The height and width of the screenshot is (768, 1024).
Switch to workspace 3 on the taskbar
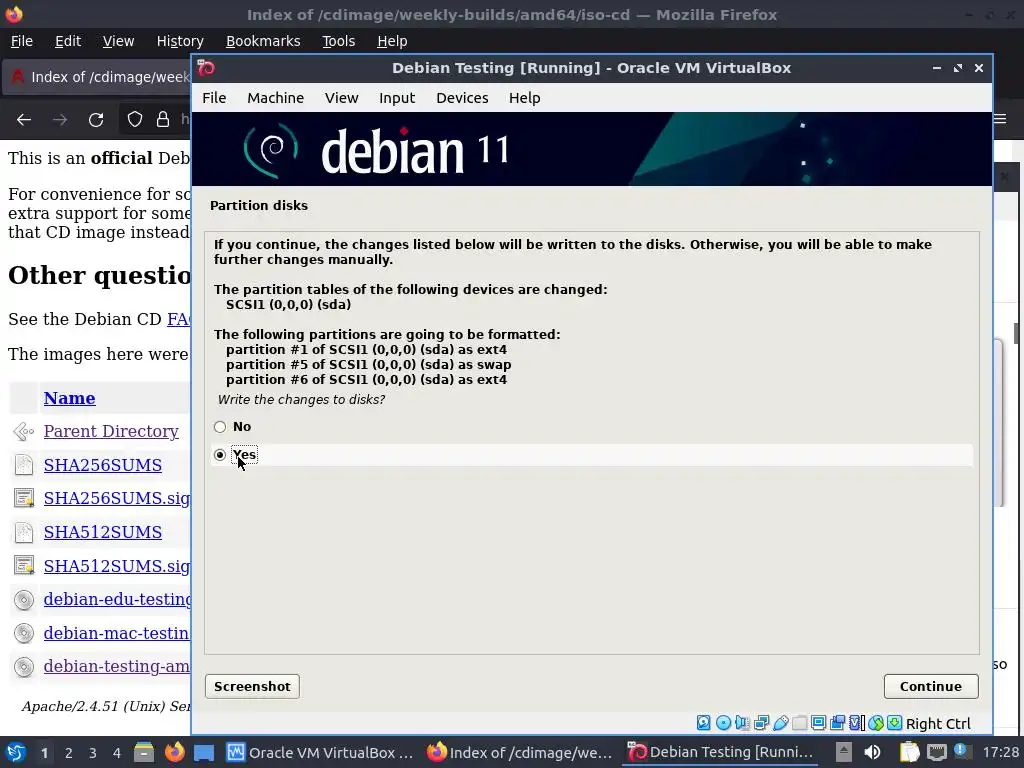[x=92, y=753]
